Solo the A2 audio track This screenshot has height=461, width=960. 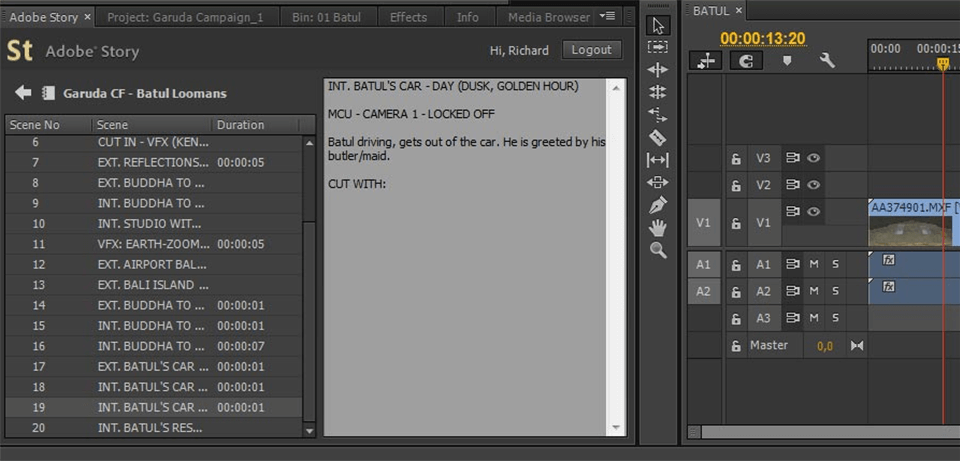835,291
